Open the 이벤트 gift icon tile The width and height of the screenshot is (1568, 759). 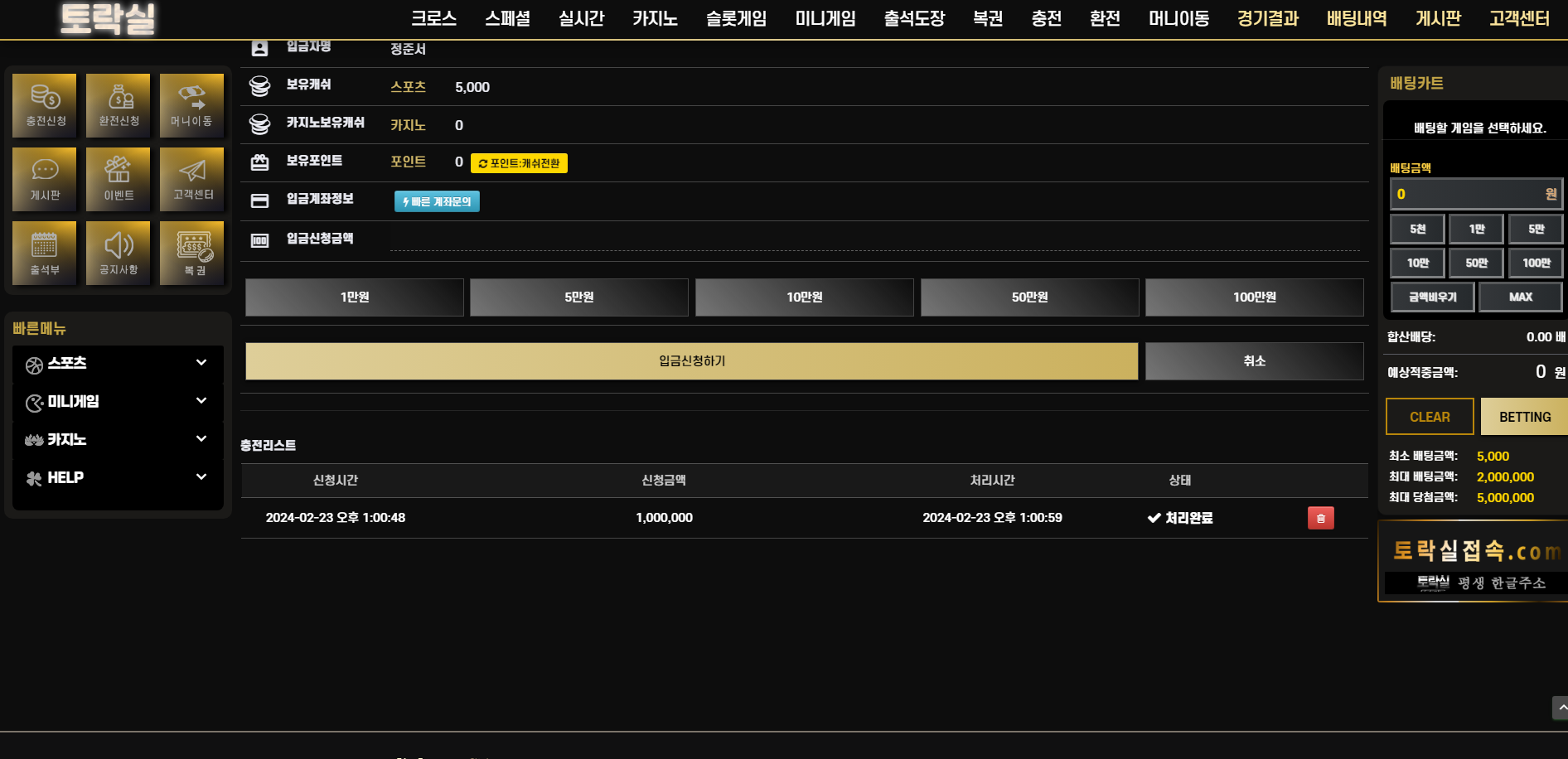pyautogui.click(x=119, y=179)
